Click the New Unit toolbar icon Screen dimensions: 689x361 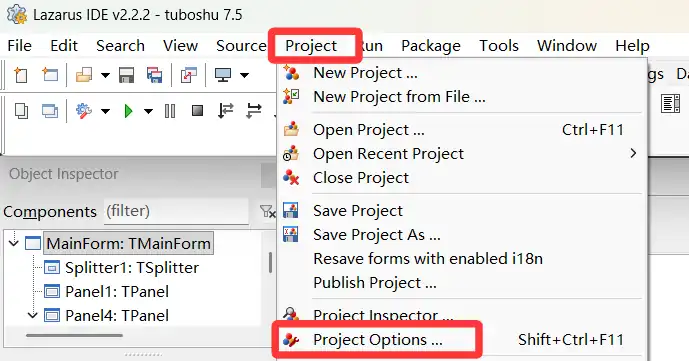(x=21, y=75)
